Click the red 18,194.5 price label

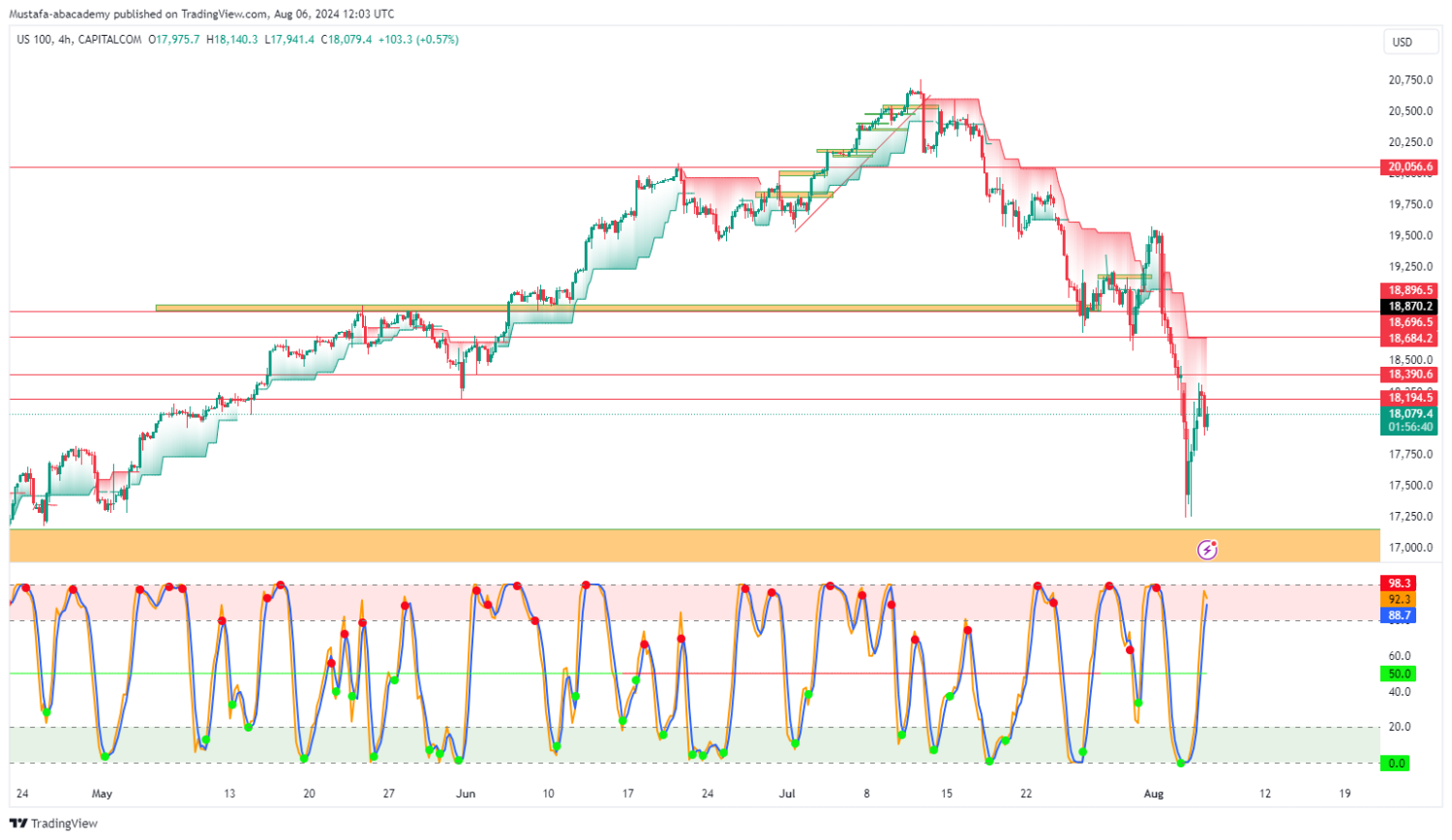(1410, 398)
